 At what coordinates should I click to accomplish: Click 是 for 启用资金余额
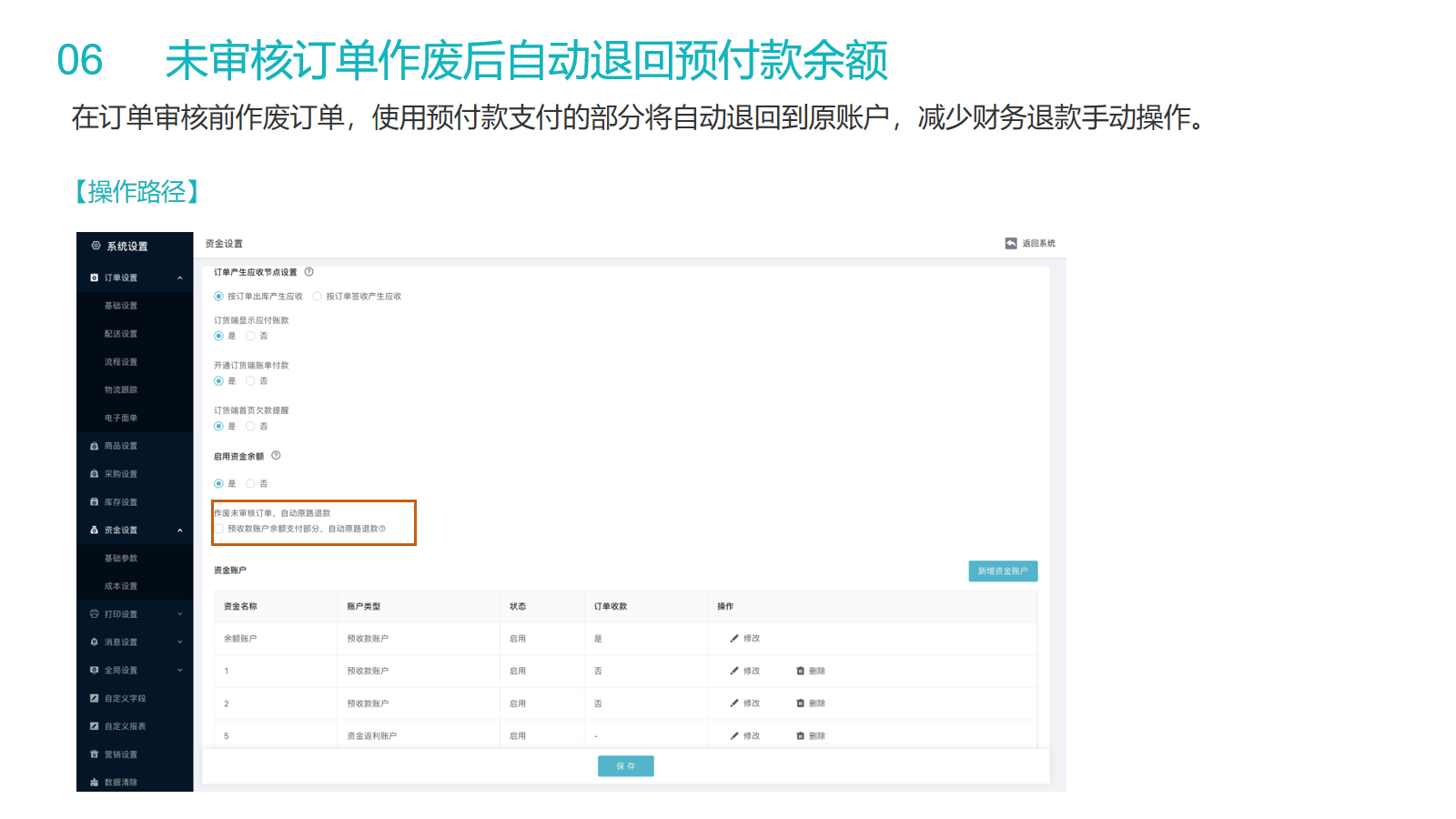coord(218,483)
